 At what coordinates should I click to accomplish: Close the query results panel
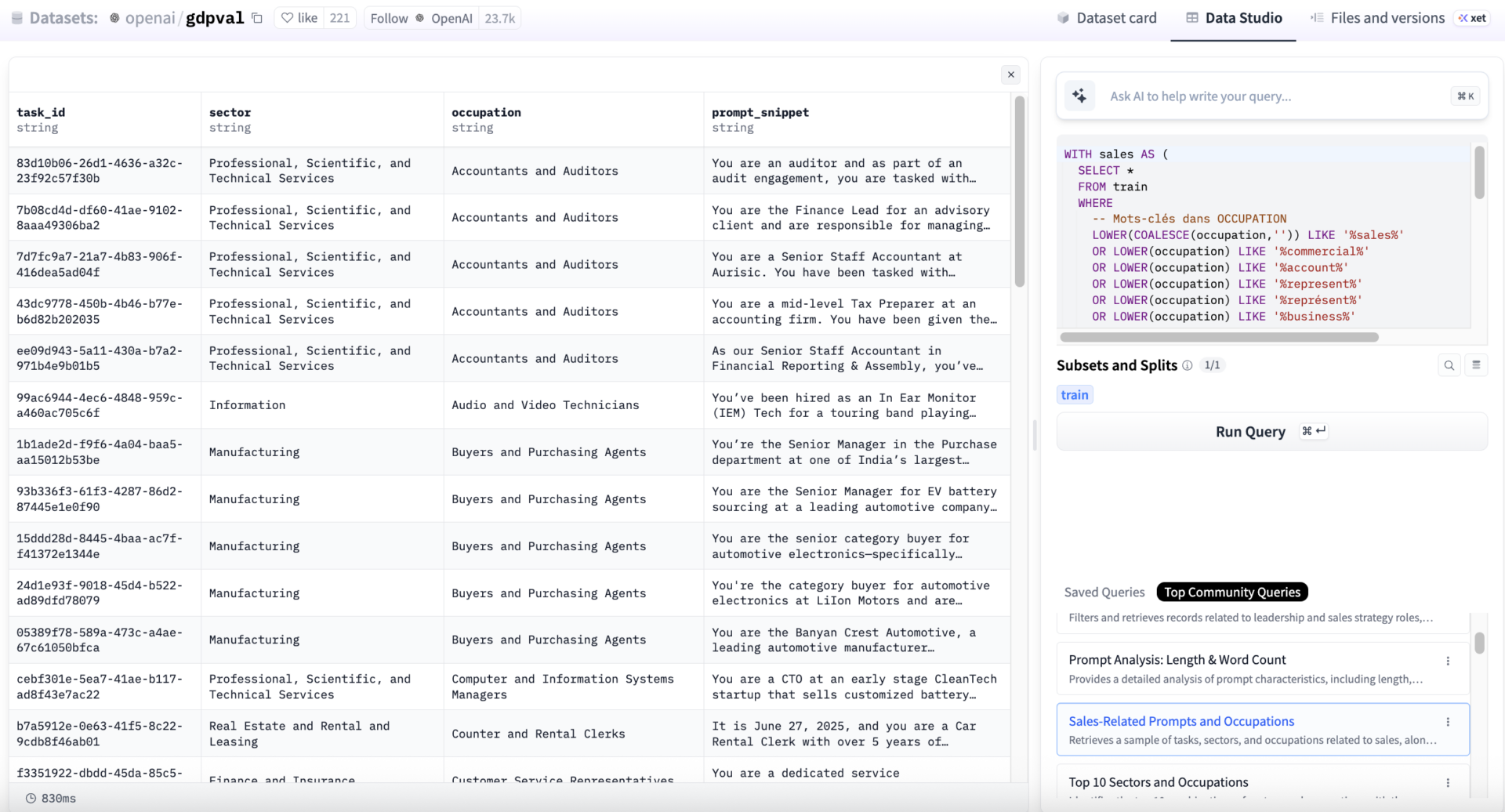pyautogui.click(x=1010, y=74)
